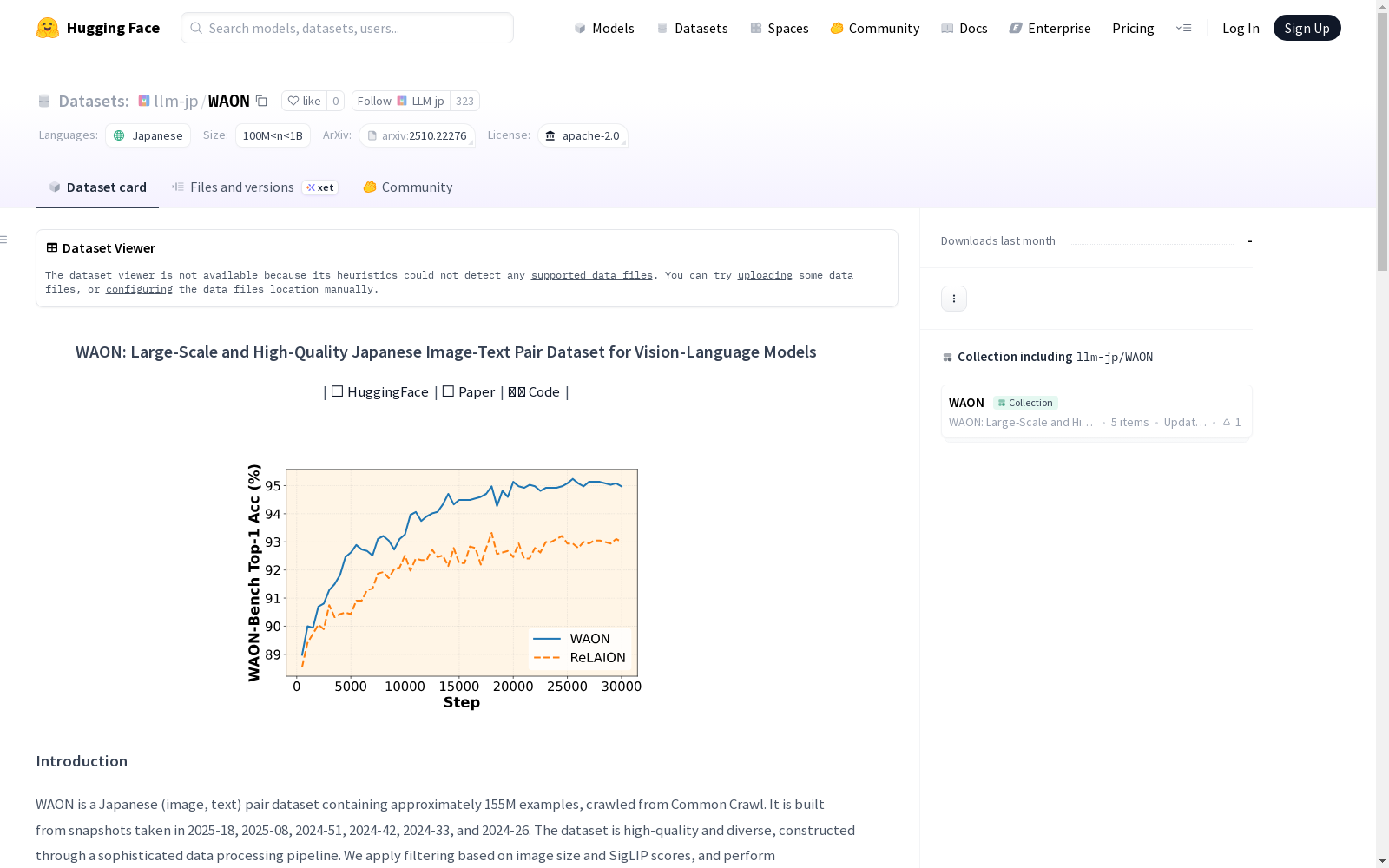
Task: Open the Spaces nav item
Action: coord(780,28)
